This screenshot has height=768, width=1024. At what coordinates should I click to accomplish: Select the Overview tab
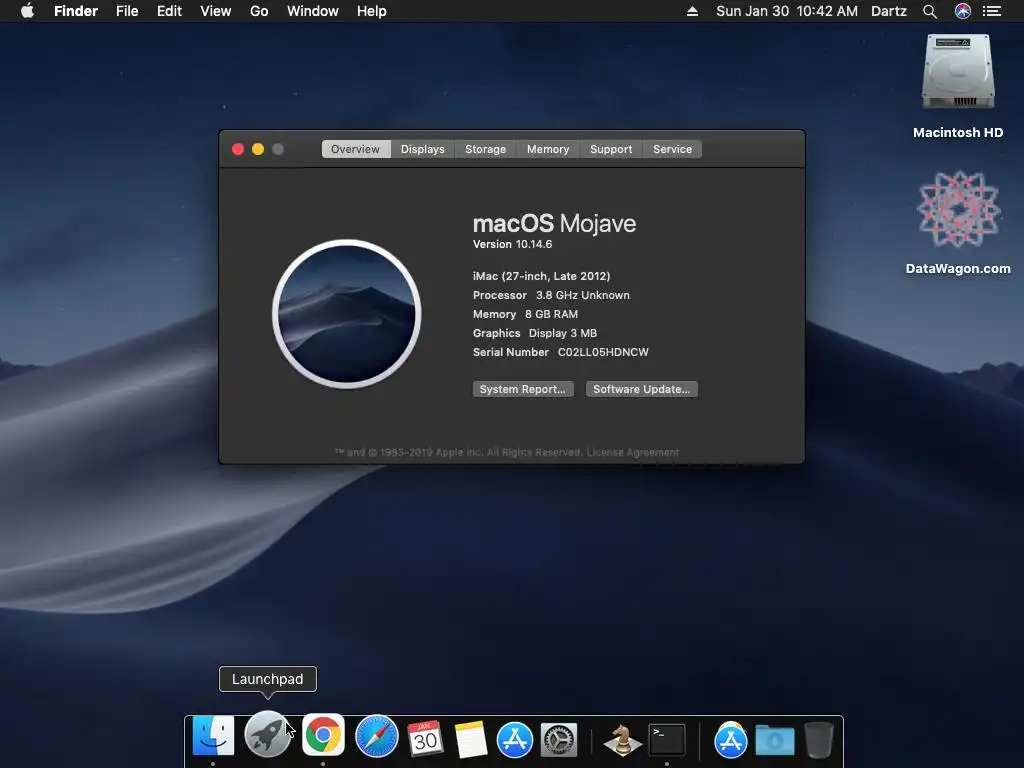pos(355,149)
